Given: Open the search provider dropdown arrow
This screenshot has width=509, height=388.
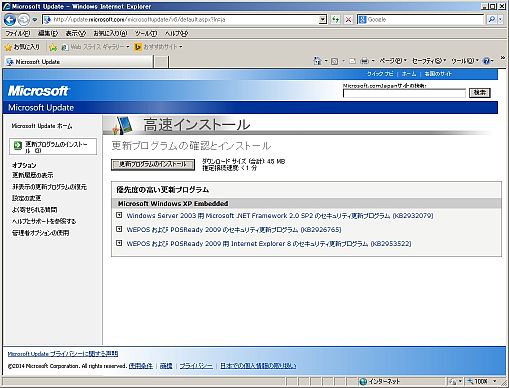Looking at the screenshot, I should [x=500, y=20].
